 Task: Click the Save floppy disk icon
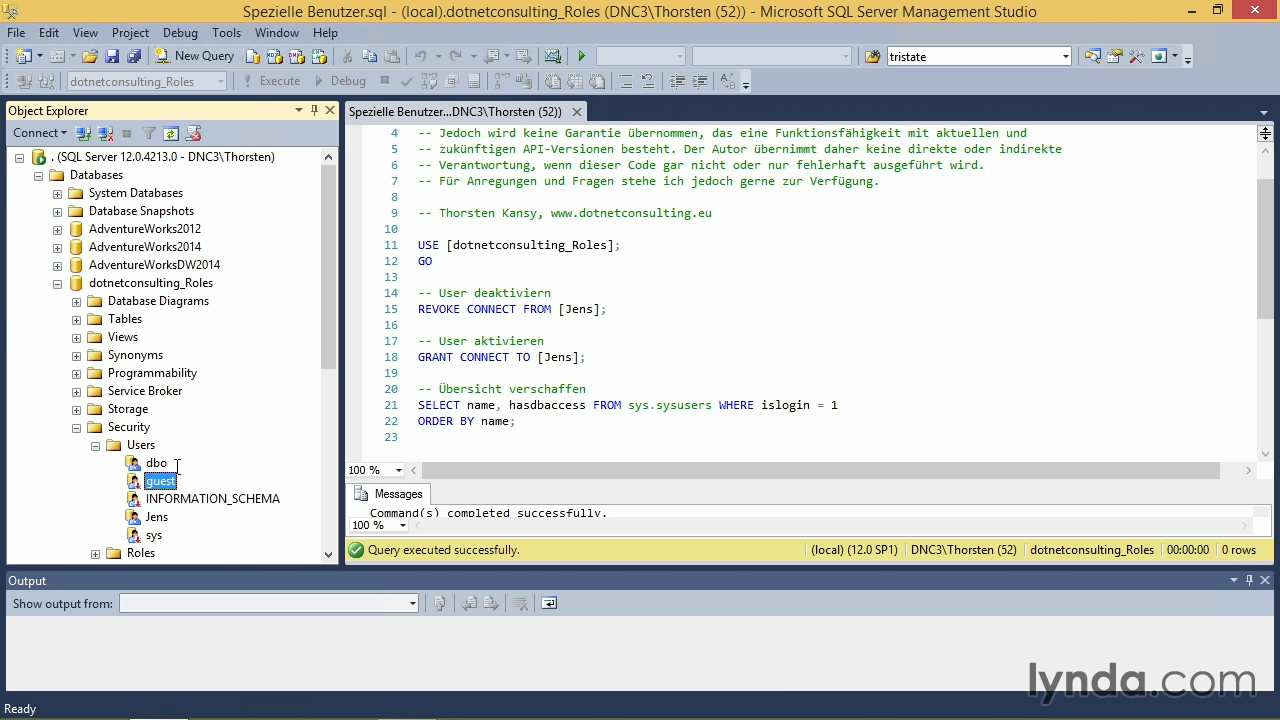coord(111,56)
